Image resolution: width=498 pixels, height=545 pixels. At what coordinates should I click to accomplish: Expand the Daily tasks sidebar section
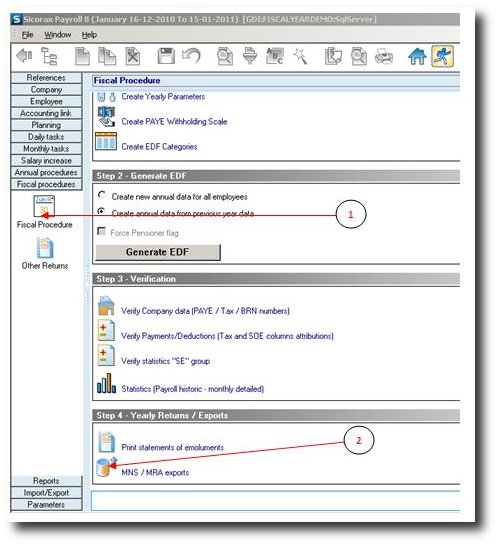coord(46,137)
